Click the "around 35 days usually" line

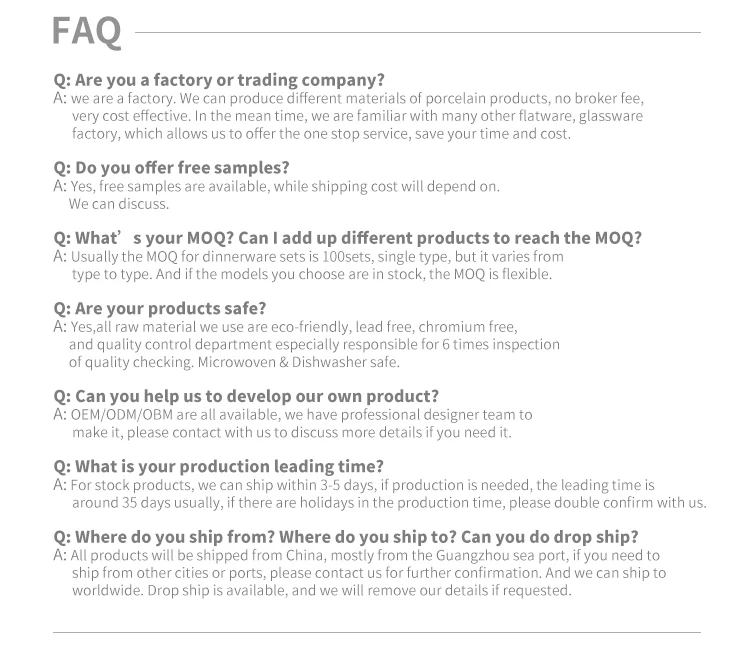[390, 502]
